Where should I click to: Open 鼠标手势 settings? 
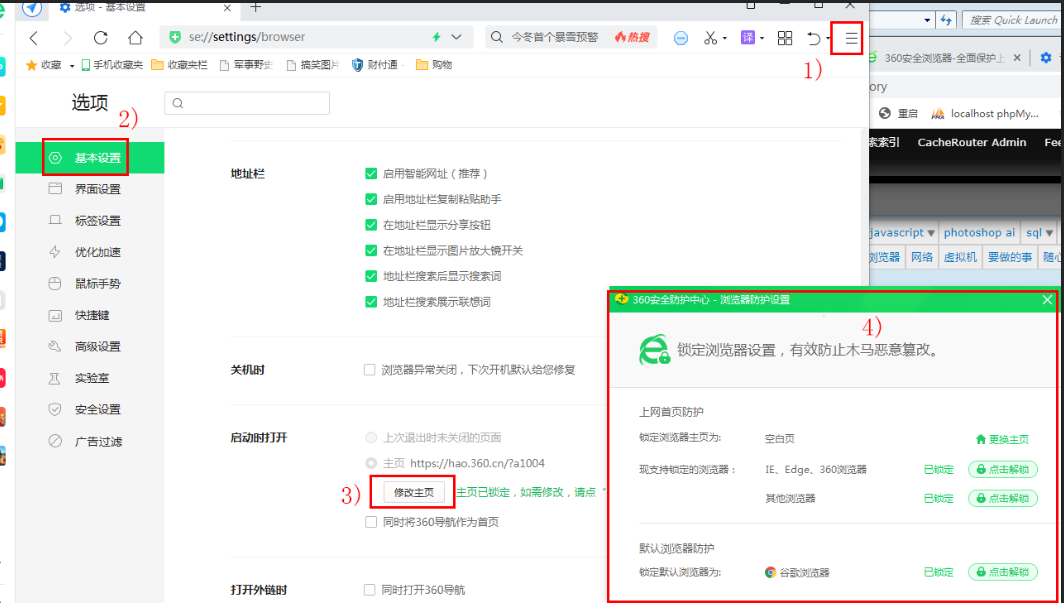point(90,284)
